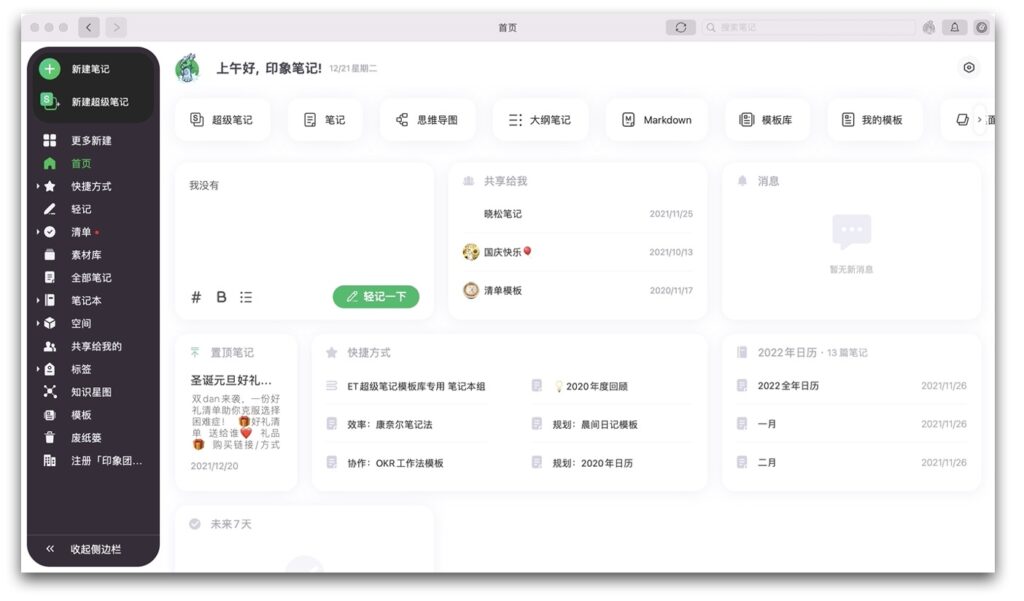Collapse the sidebar via 收起侧边栏
Image resolution: width=1024 pixels, height=601 pixels.
94,549
